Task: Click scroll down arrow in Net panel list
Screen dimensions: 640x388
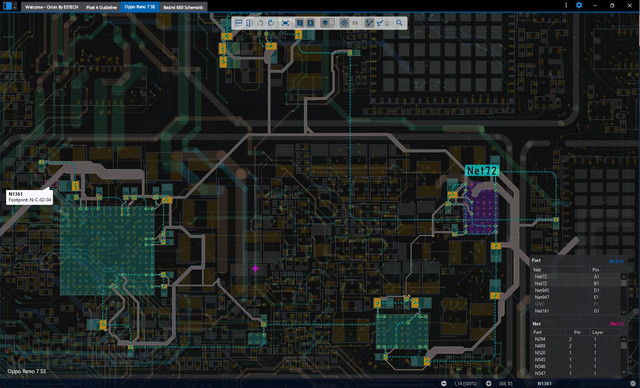Action: click(x=624, y=373)
